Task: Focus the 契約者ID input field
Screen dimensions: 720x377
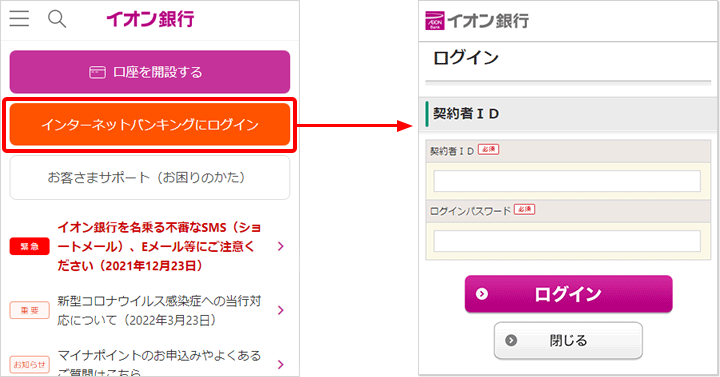Action: tap(567, 181)
